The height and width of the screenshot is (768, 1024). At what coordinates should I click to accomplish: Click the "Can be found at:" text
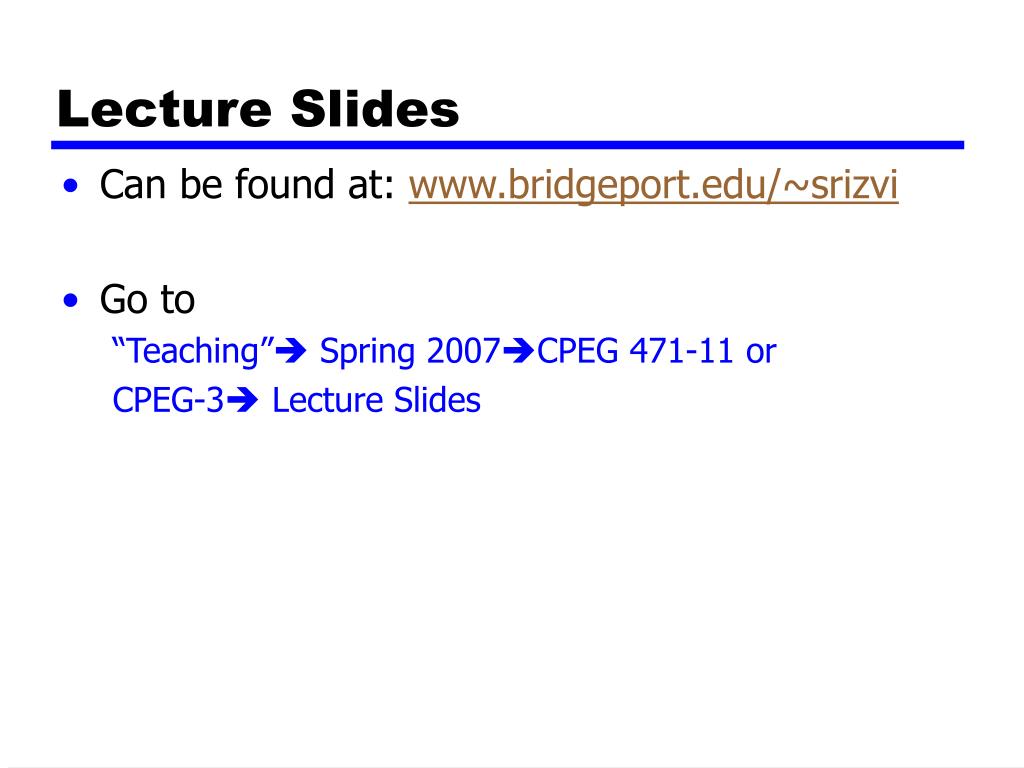[248, 185]
